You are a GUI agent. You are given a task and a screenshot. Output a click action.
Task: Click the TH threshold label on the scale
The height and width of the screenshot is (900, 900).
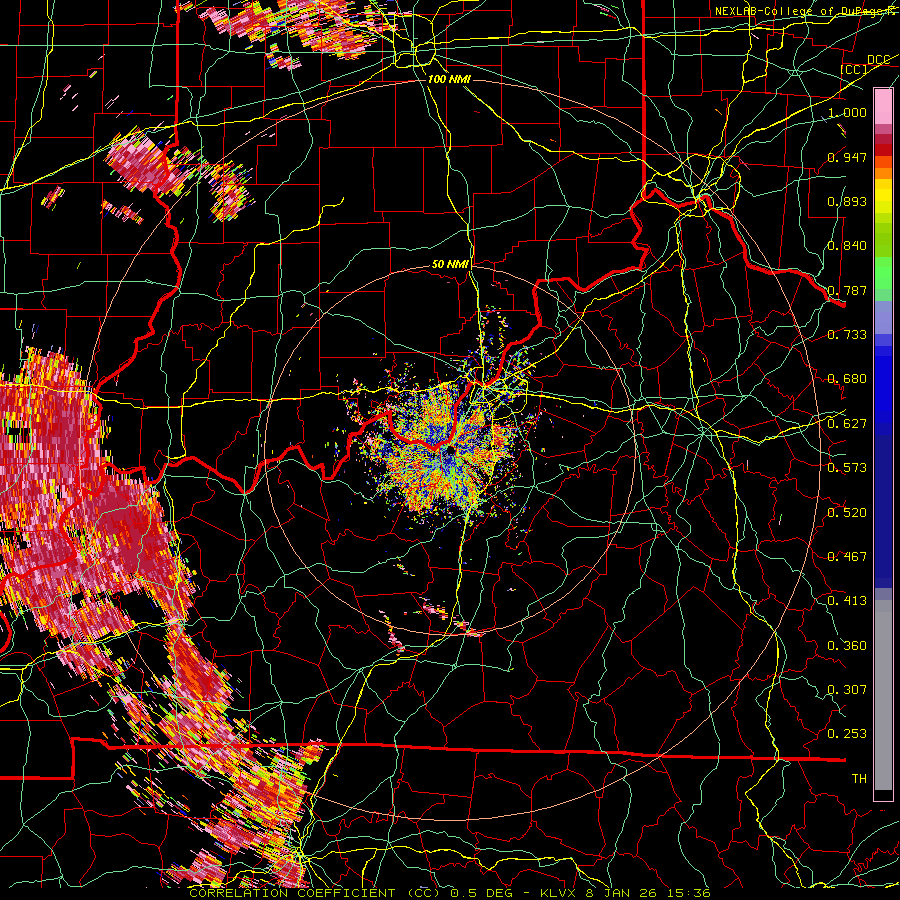point(859,779)
